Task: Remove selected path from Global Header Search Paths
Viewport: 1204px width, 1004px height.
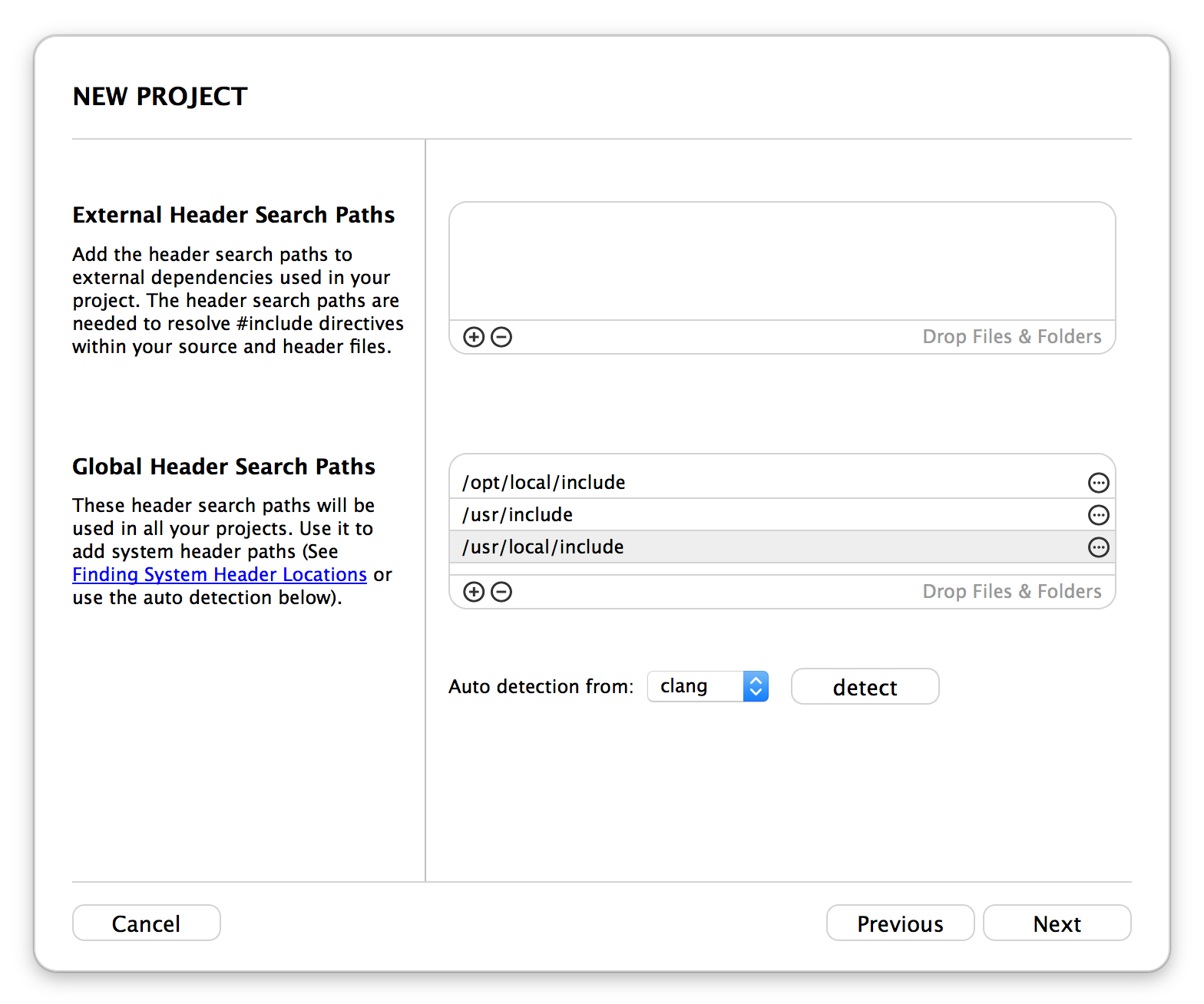Action: (501, 592)
